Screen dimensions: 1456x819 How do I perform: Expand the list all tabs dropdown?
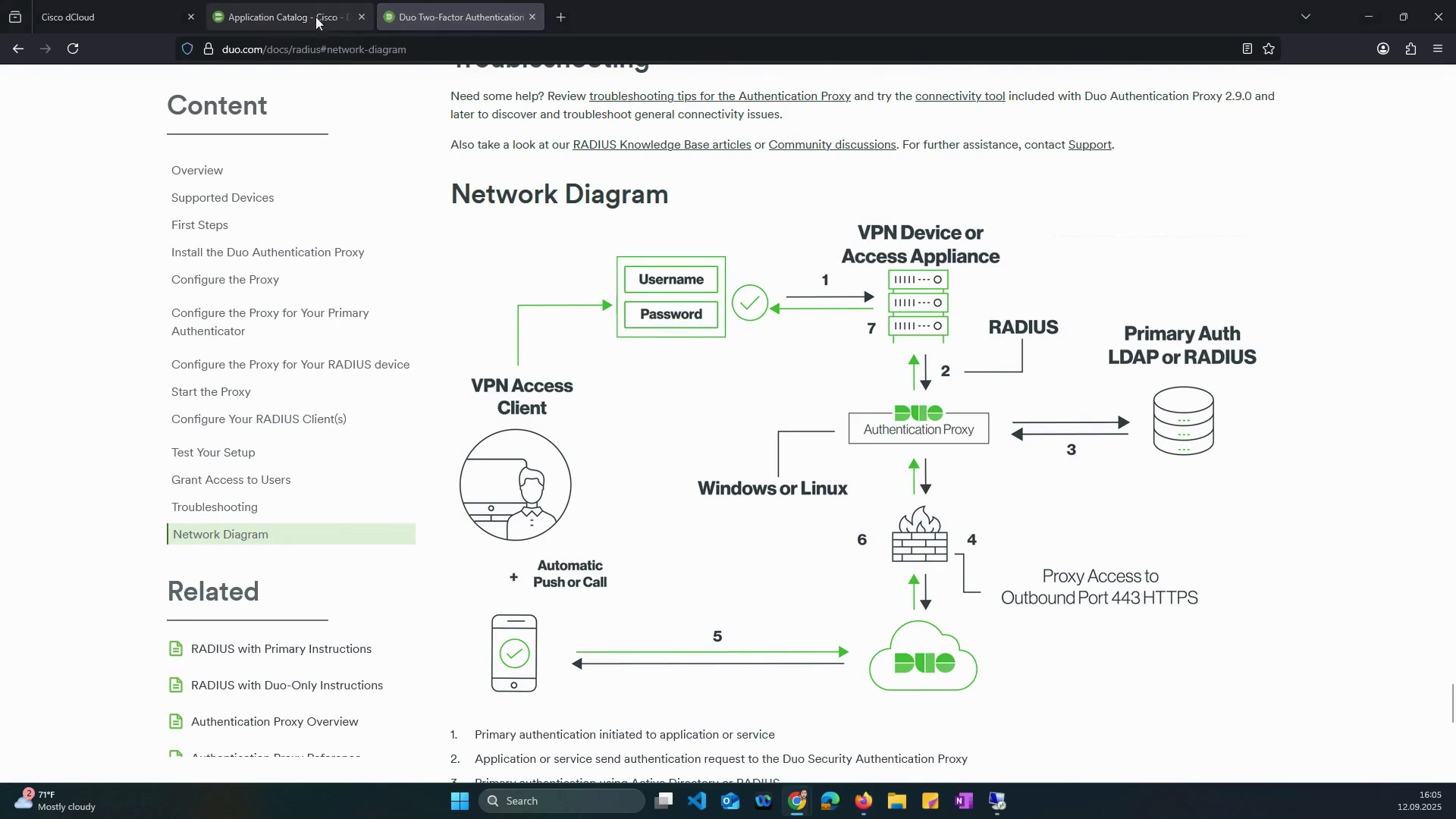click(x=1305, y=17)
